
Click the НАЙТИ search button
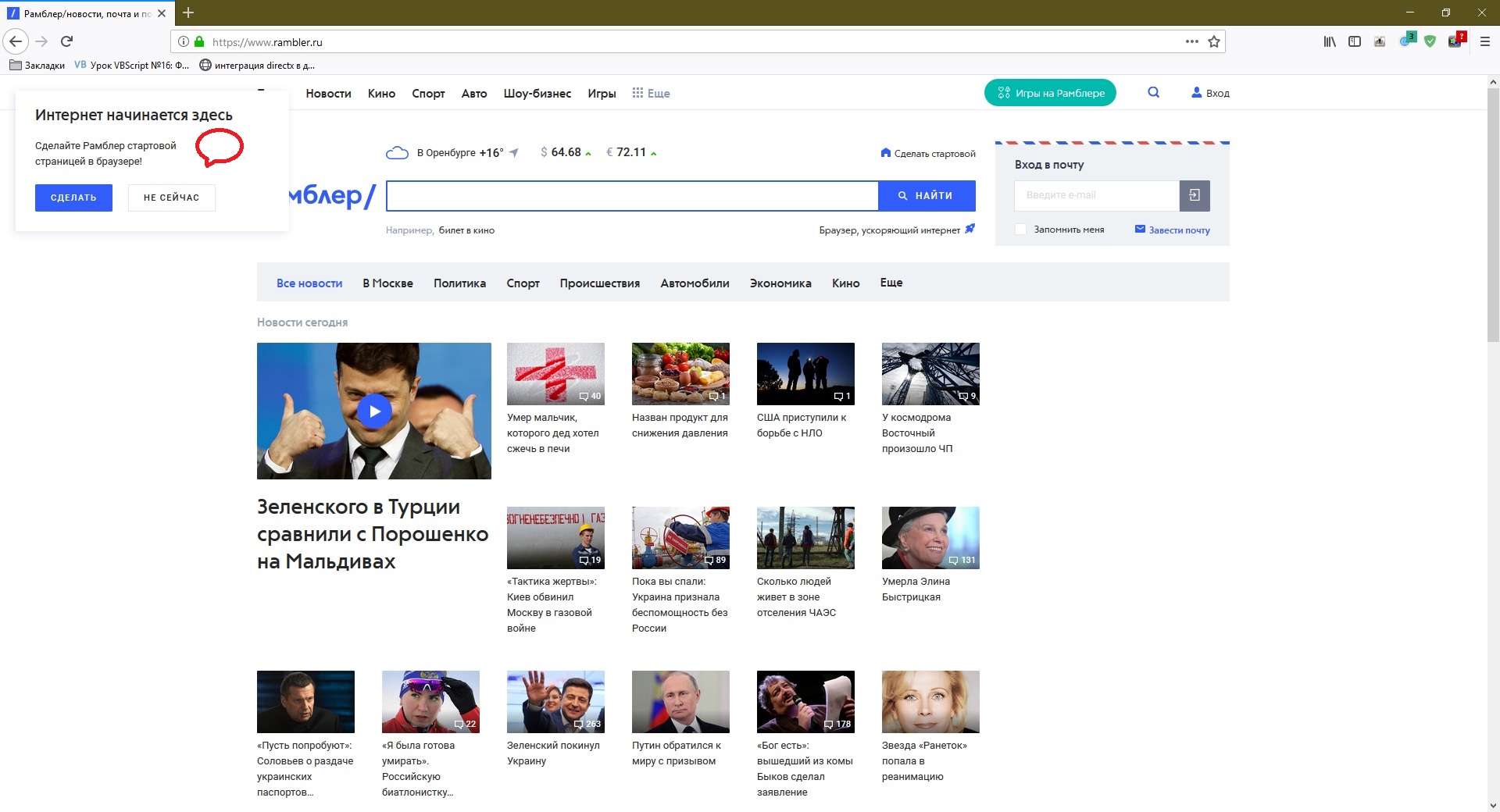pos(927,196)
